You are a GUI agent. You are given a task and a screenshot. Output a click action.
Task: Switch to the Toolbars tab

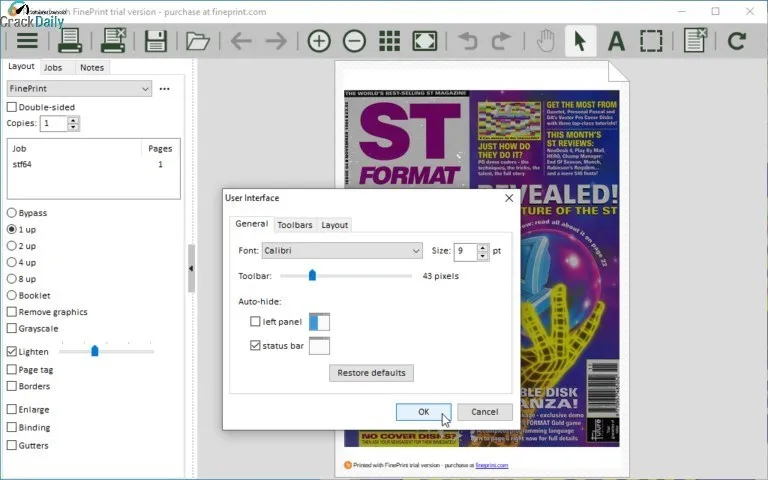(294, 225)
